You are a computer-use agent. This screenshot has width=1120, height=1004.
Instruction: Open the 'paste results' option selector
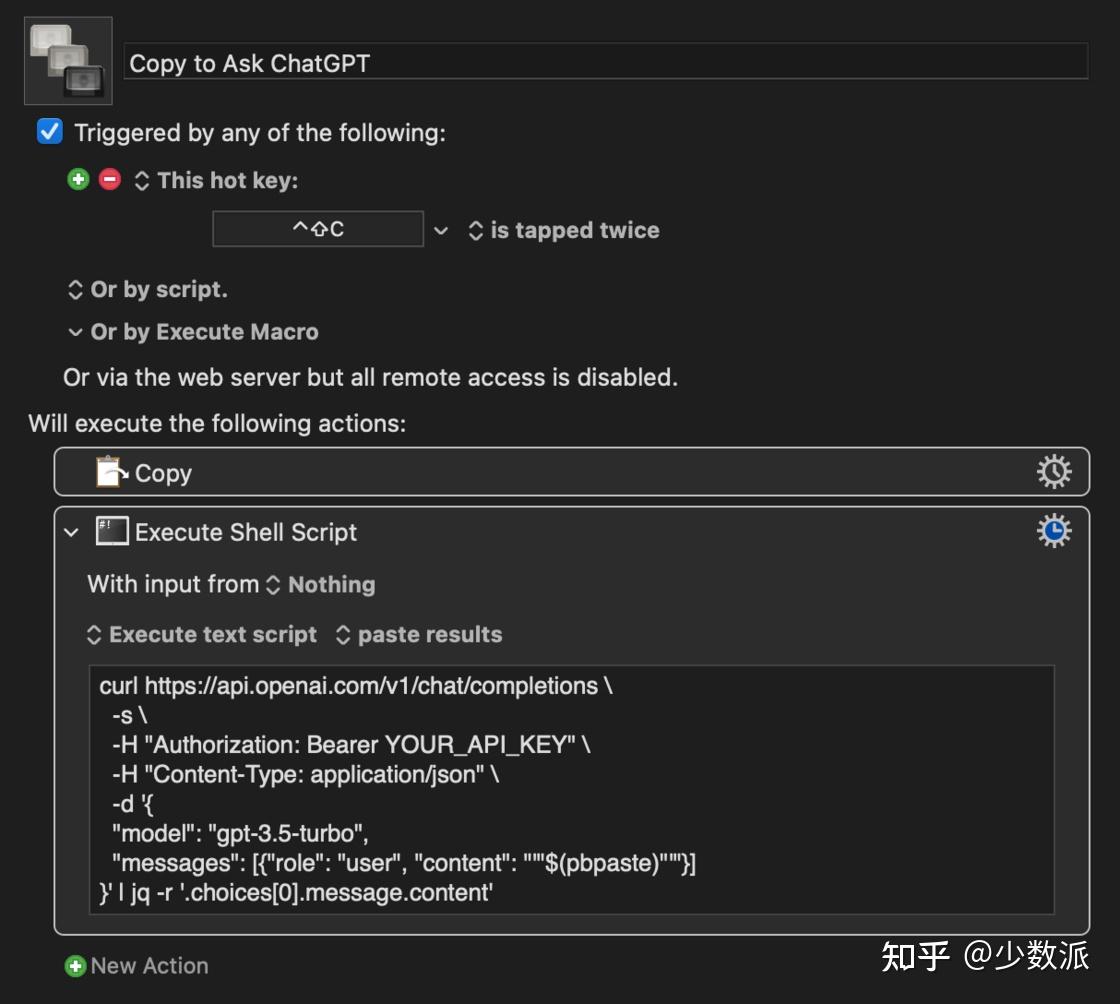point(418,634)
